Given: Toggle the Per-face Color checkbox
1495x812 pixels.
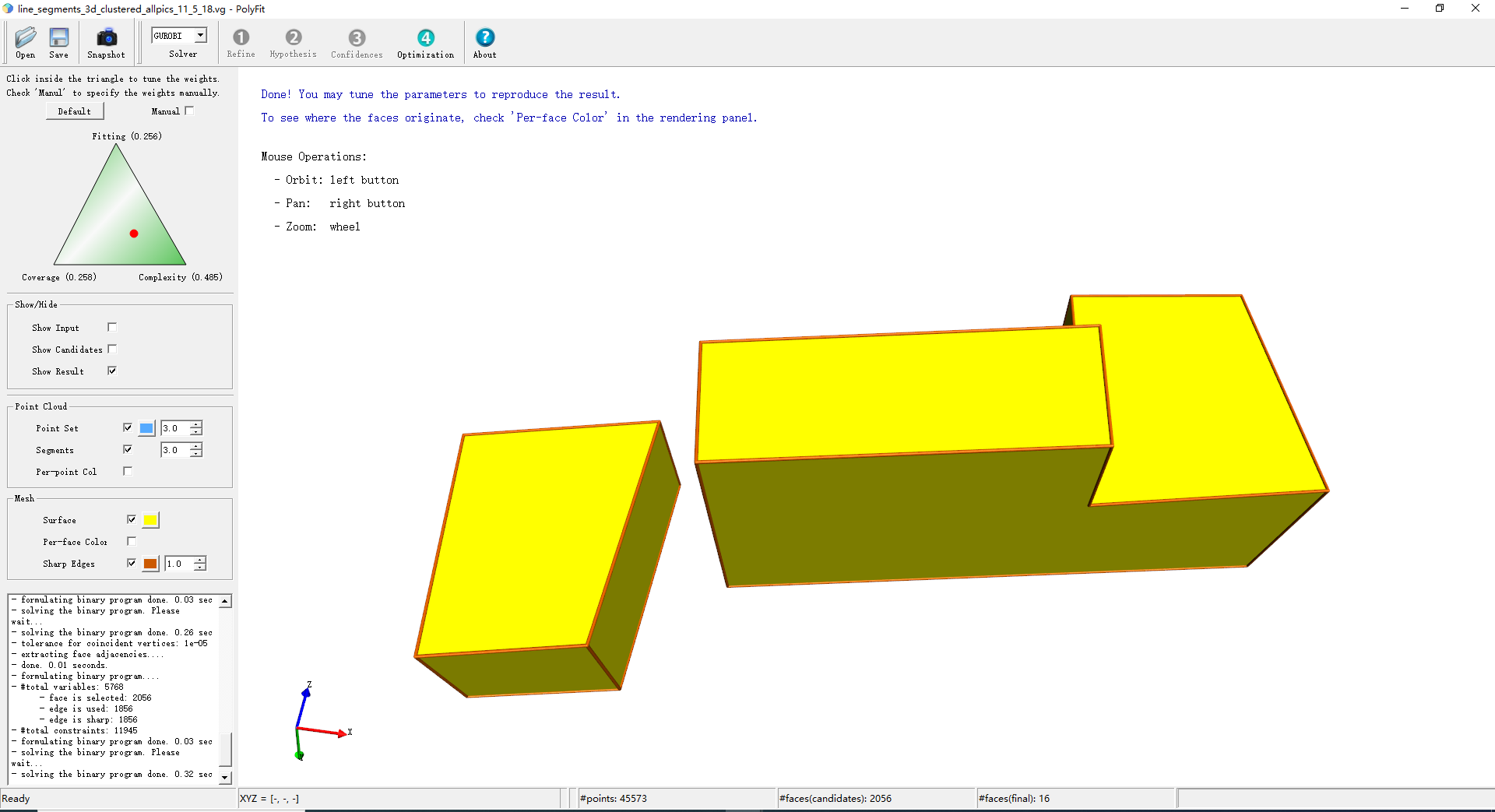Looking at the screenshot, I should 132,541.
